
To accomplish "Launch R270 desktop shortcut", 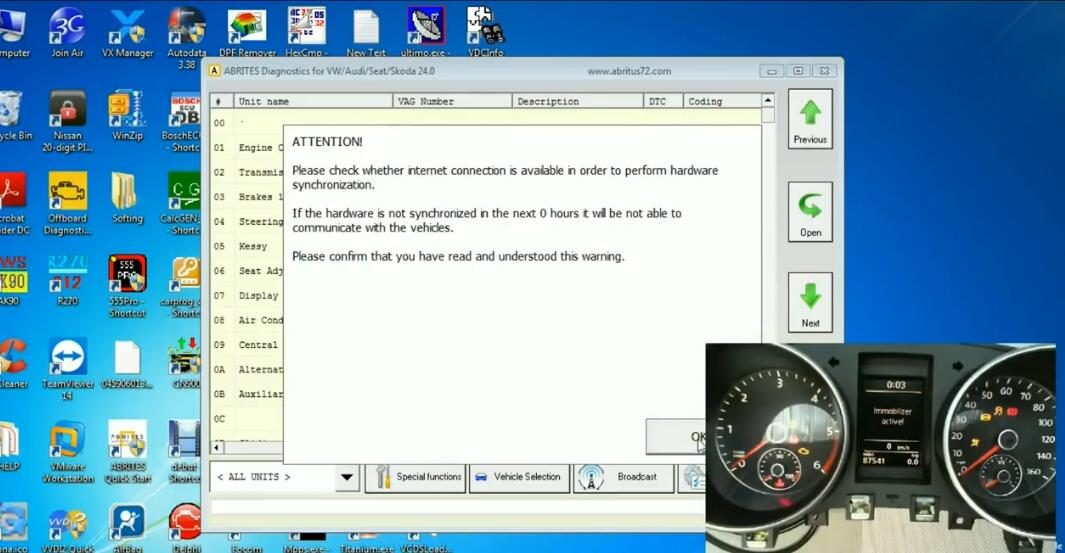I will pos(67,281).
